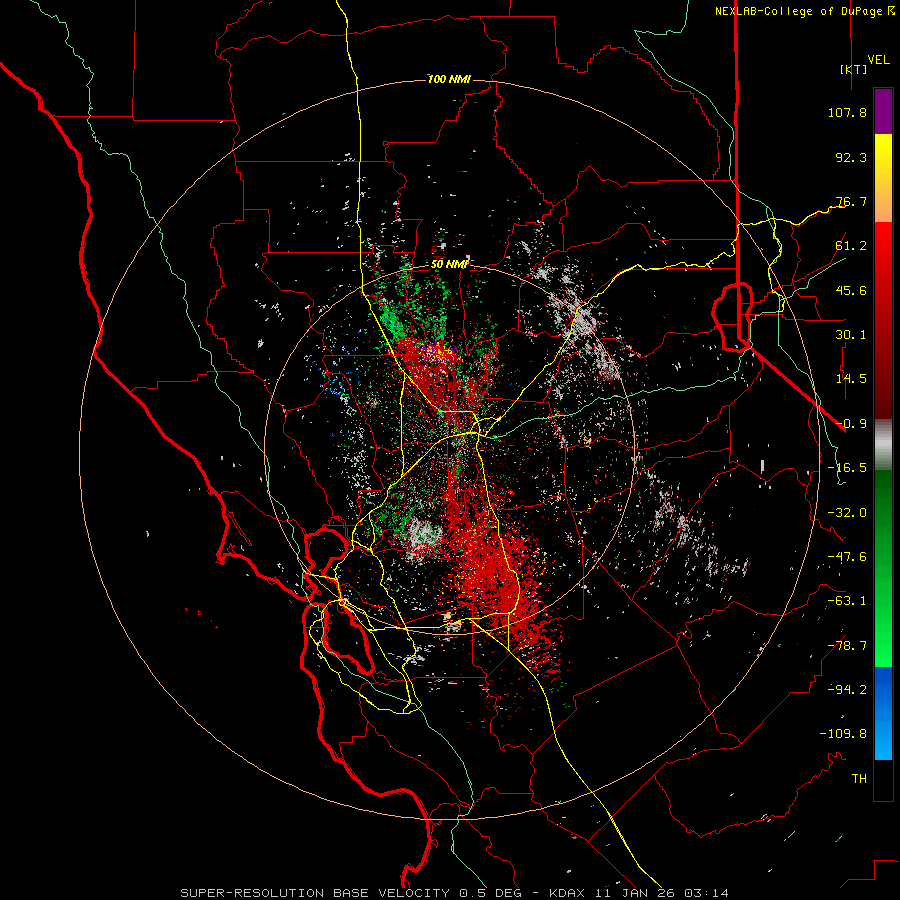900x900 pixels.
Task: Select the -94.2 scale value
Action: (847, 689)
